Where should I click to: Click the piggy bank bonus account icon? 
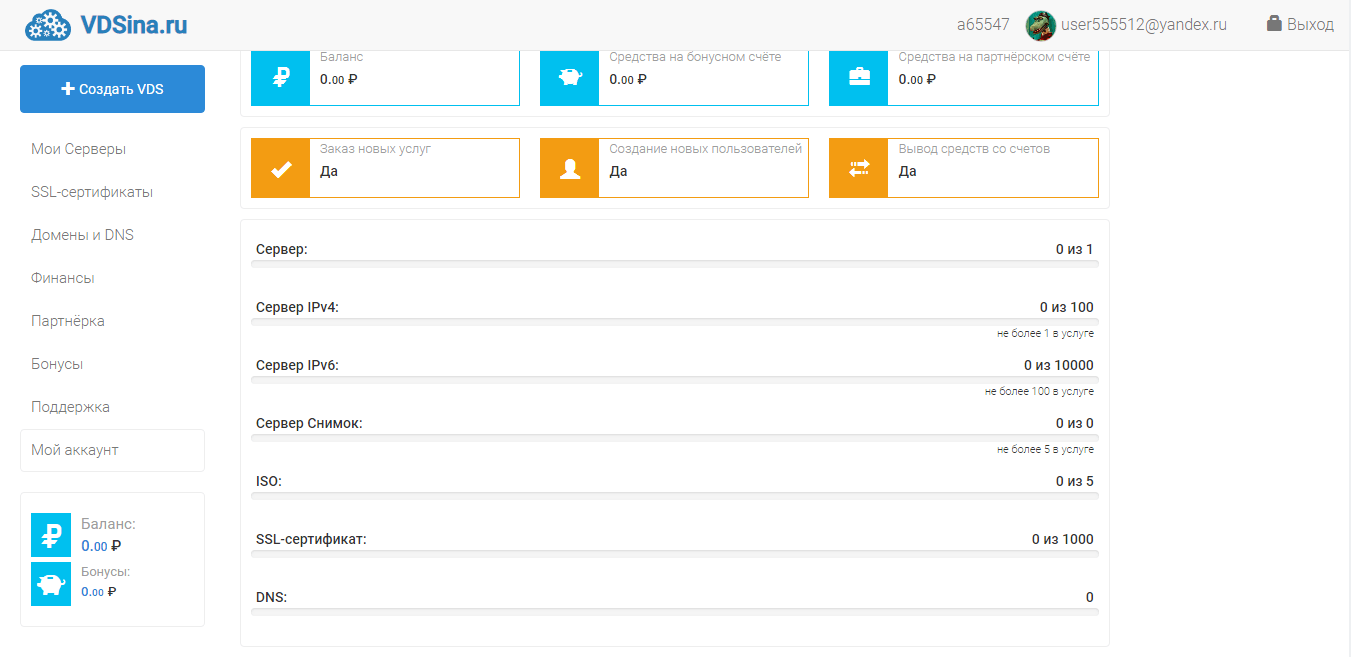(570, 77)
